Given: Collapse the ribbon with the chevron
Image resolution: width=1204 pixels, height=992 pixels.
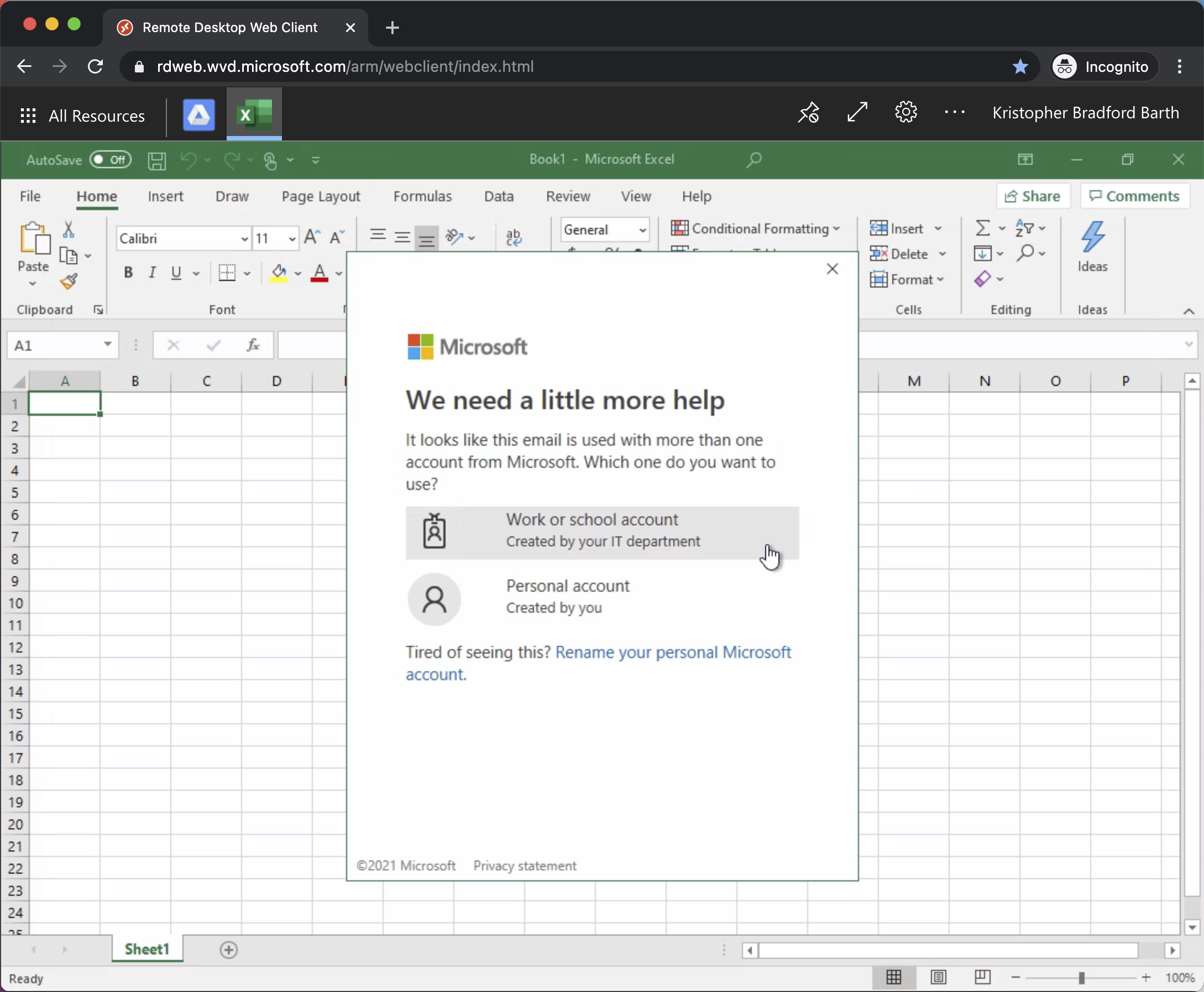Looking at the screenshot, I should tap(1189, 311).
